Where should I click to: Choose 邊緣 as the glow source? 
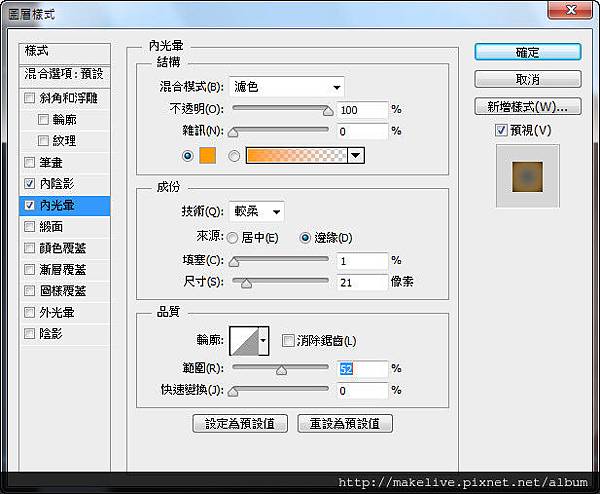305,238
